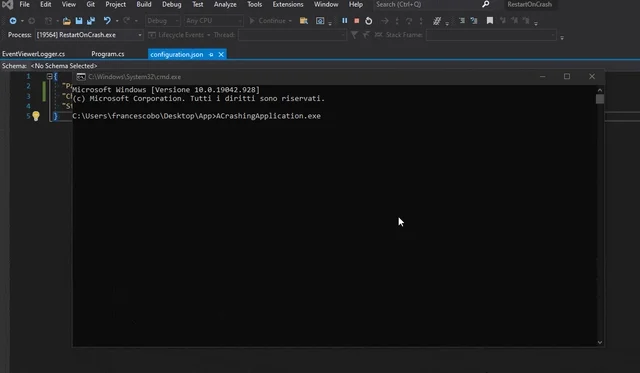Open the Extensions menu
The image size is (640, 373).
pyautogui.click(x=288, y=4)
